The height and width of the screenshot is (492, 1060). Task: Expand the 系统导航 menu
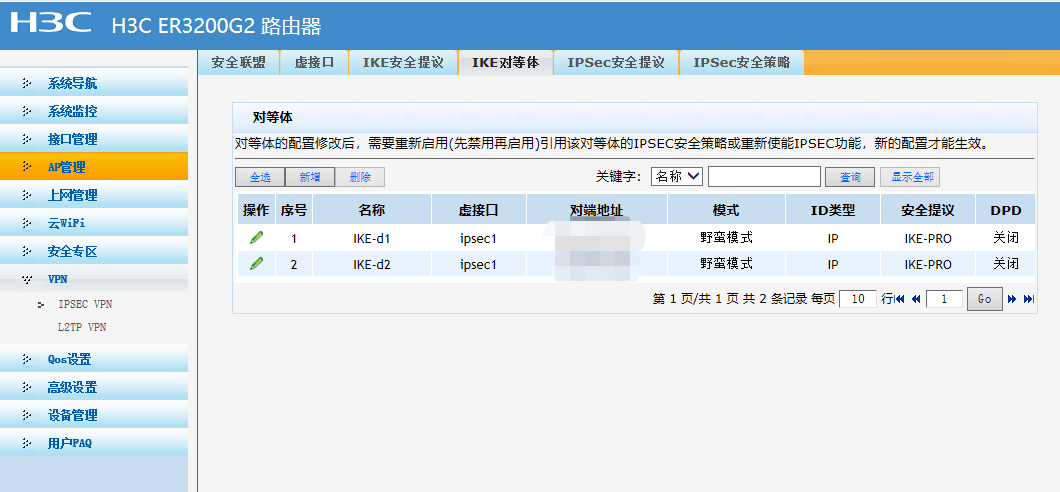tap(94, 84)
